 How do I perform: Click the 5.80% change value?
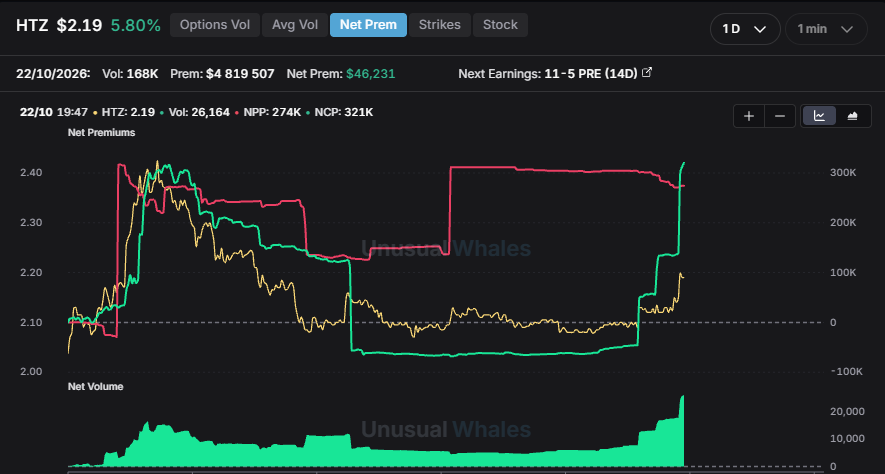(135, 25)
